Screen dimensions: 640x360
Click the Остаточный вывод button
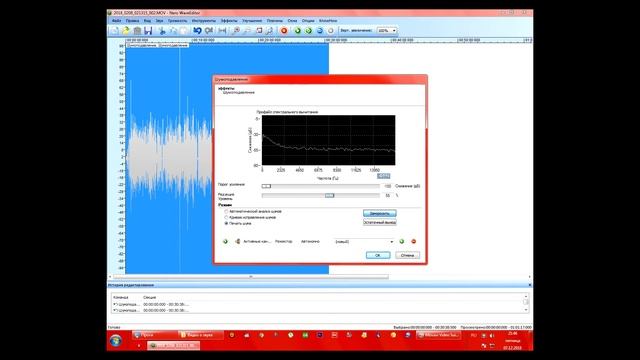point(380,222)
